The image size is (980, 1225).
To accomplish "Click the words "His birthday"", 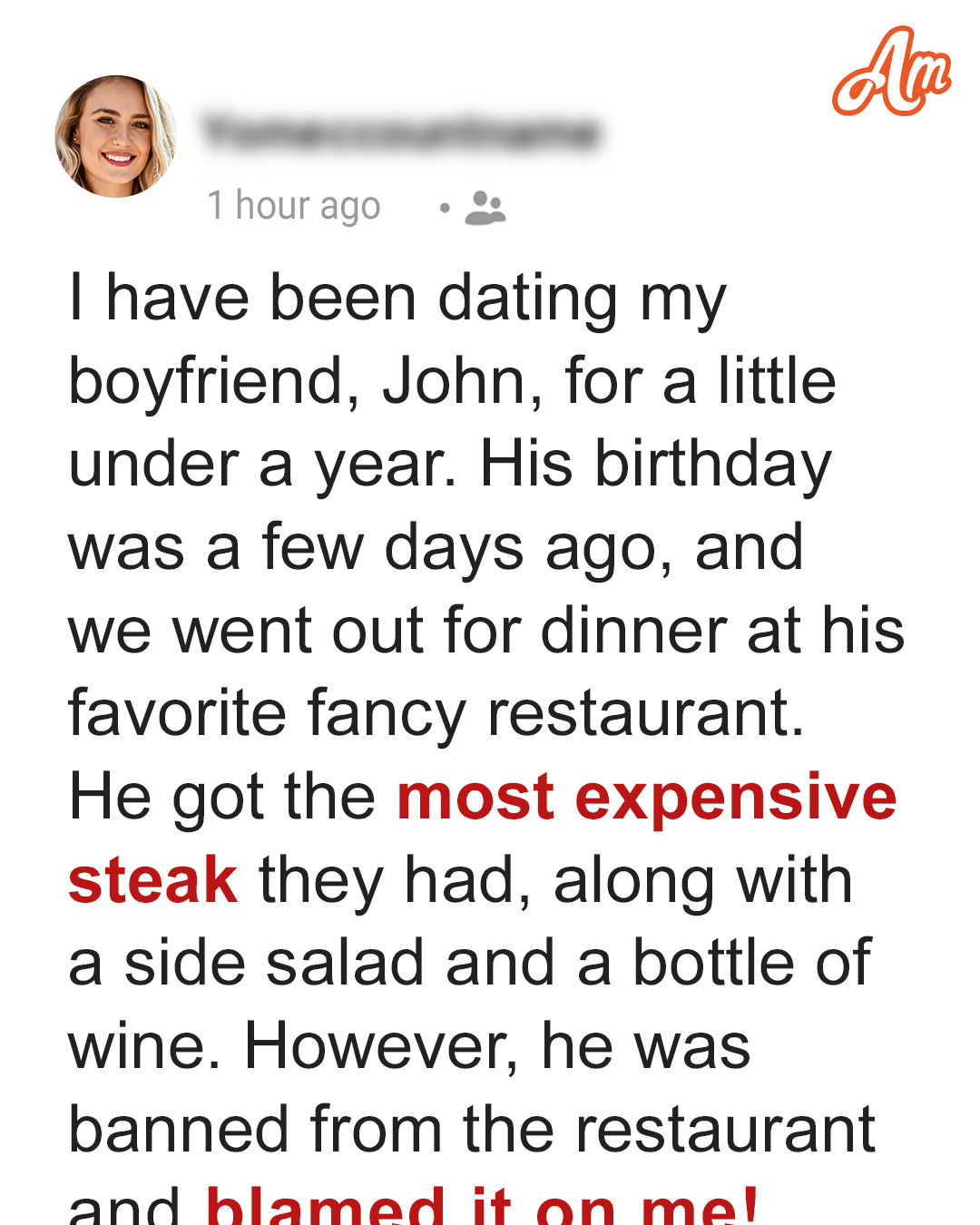I will (x=656, y=465).
